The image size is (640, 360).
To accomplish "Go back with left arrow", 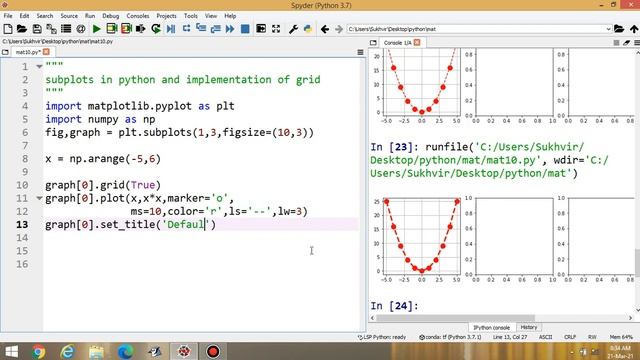I will pos(325,29).
